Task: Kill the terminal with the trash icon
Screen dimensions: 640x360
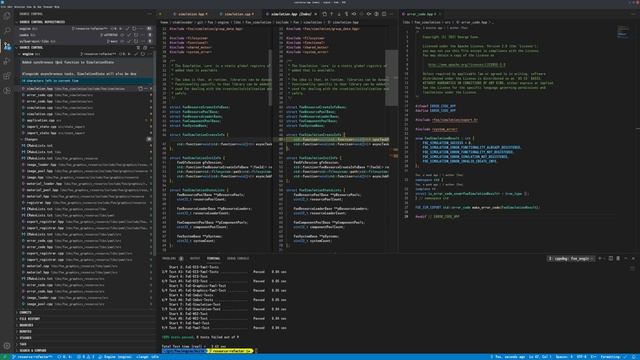Action: tap(618, 258)
